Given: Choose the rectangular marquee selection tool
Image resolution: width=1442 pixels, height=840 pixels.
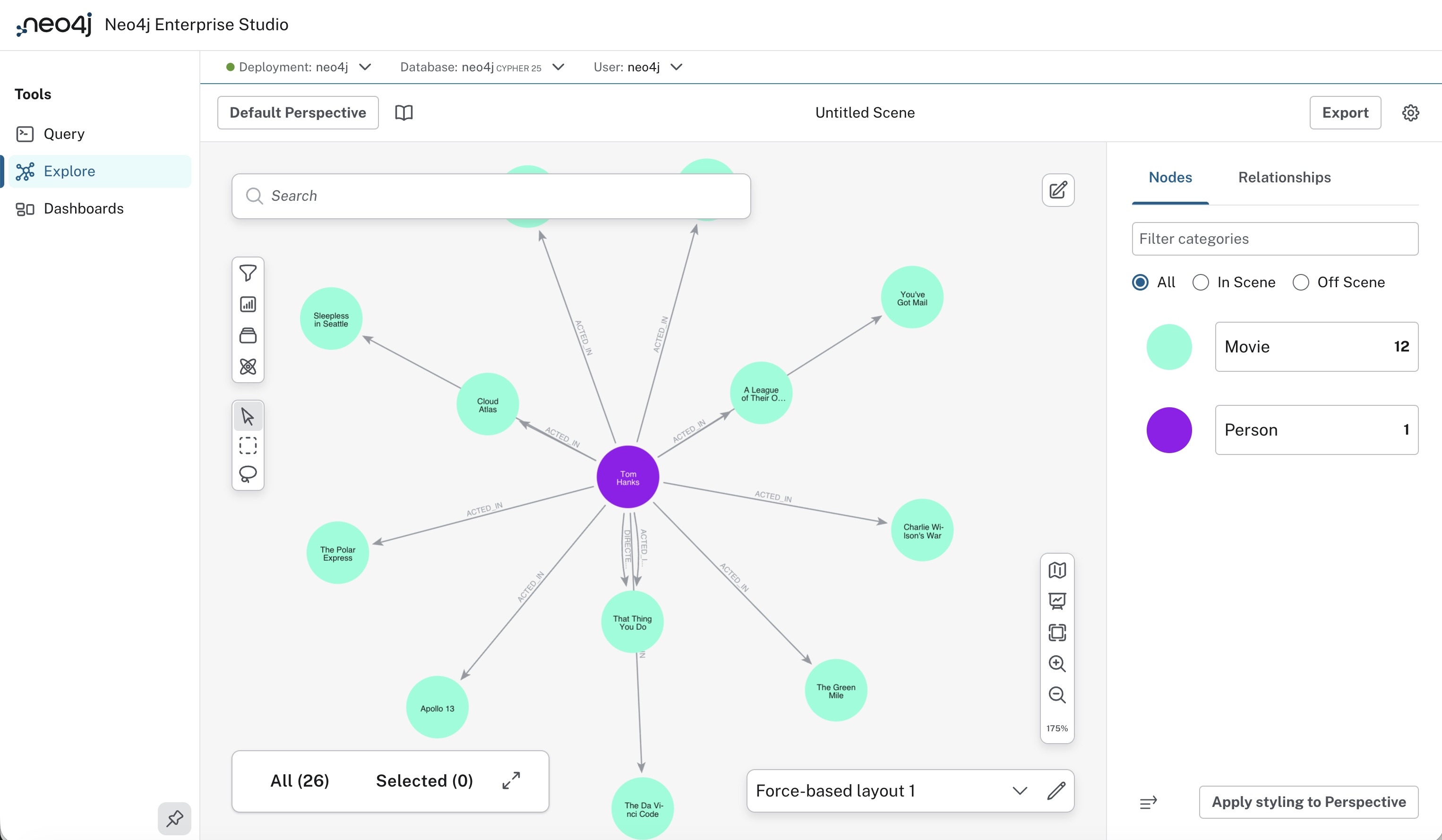Looking at the screenshot, I should click(x=248, y=445).
